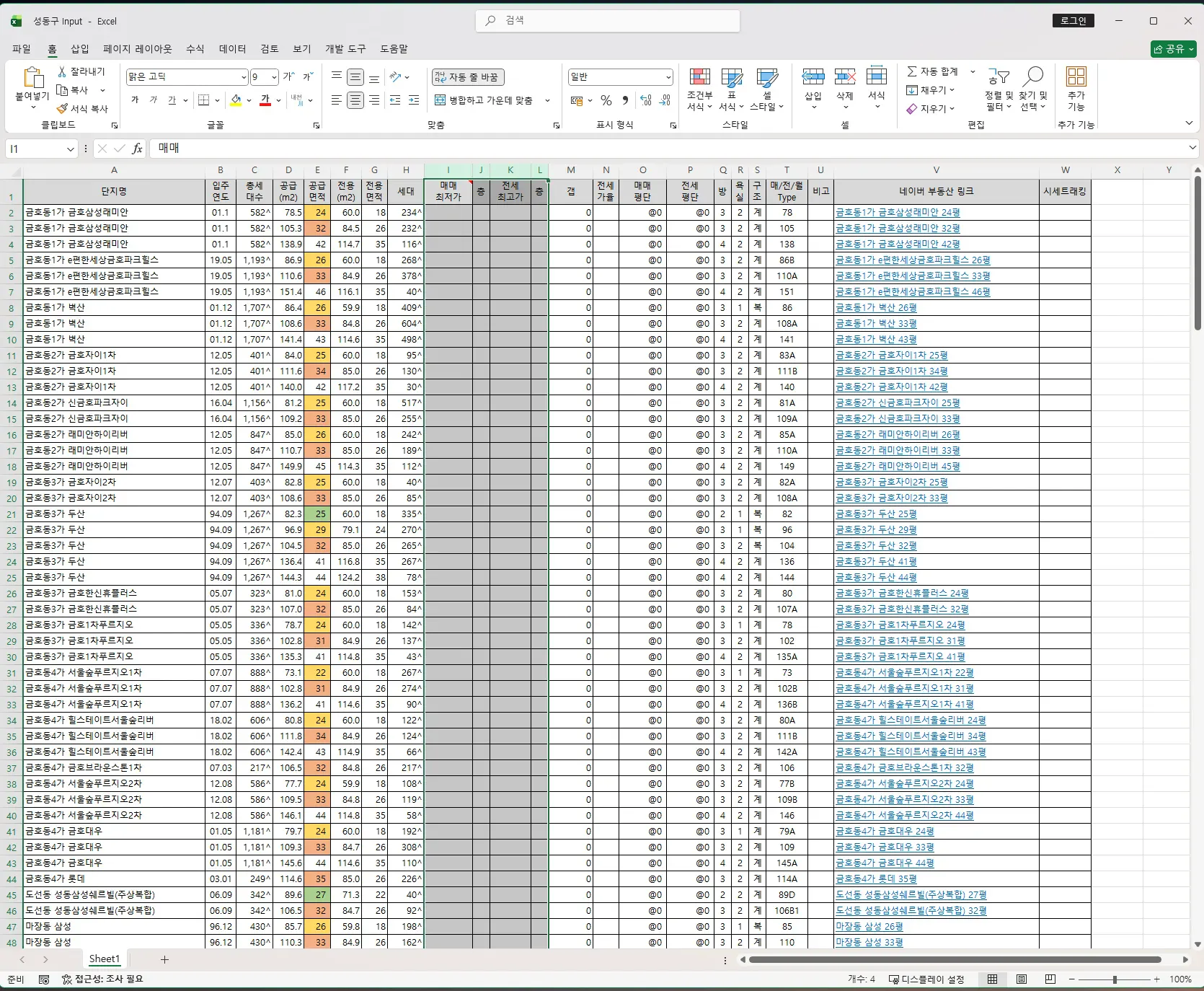Image resolution: width=1204 pixels, height=991 pixels.
Task: Open the Add-ins (추가 기능) icon
Action: point(1076,89)
